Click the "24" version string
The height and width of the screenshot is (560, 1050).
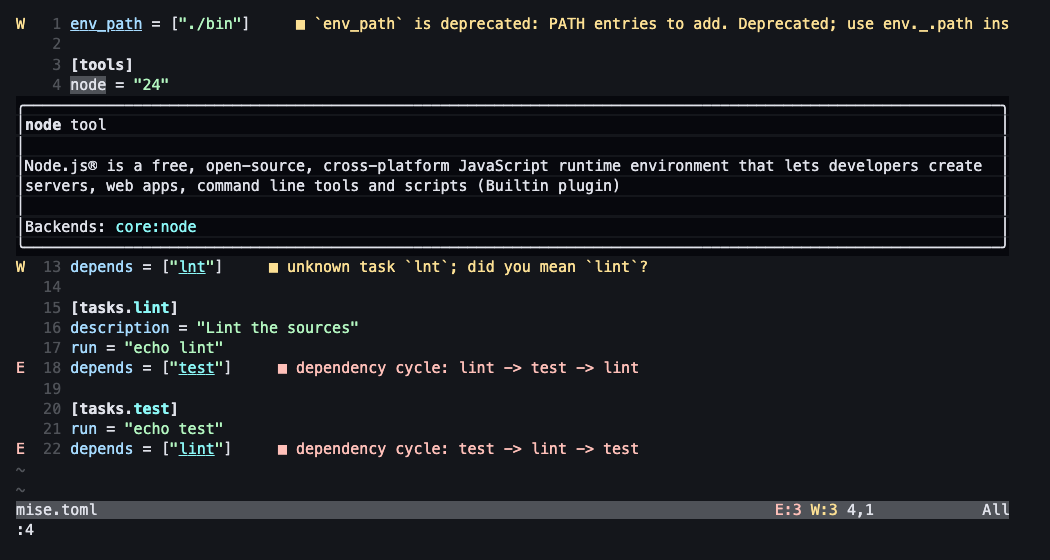point(151,85)
